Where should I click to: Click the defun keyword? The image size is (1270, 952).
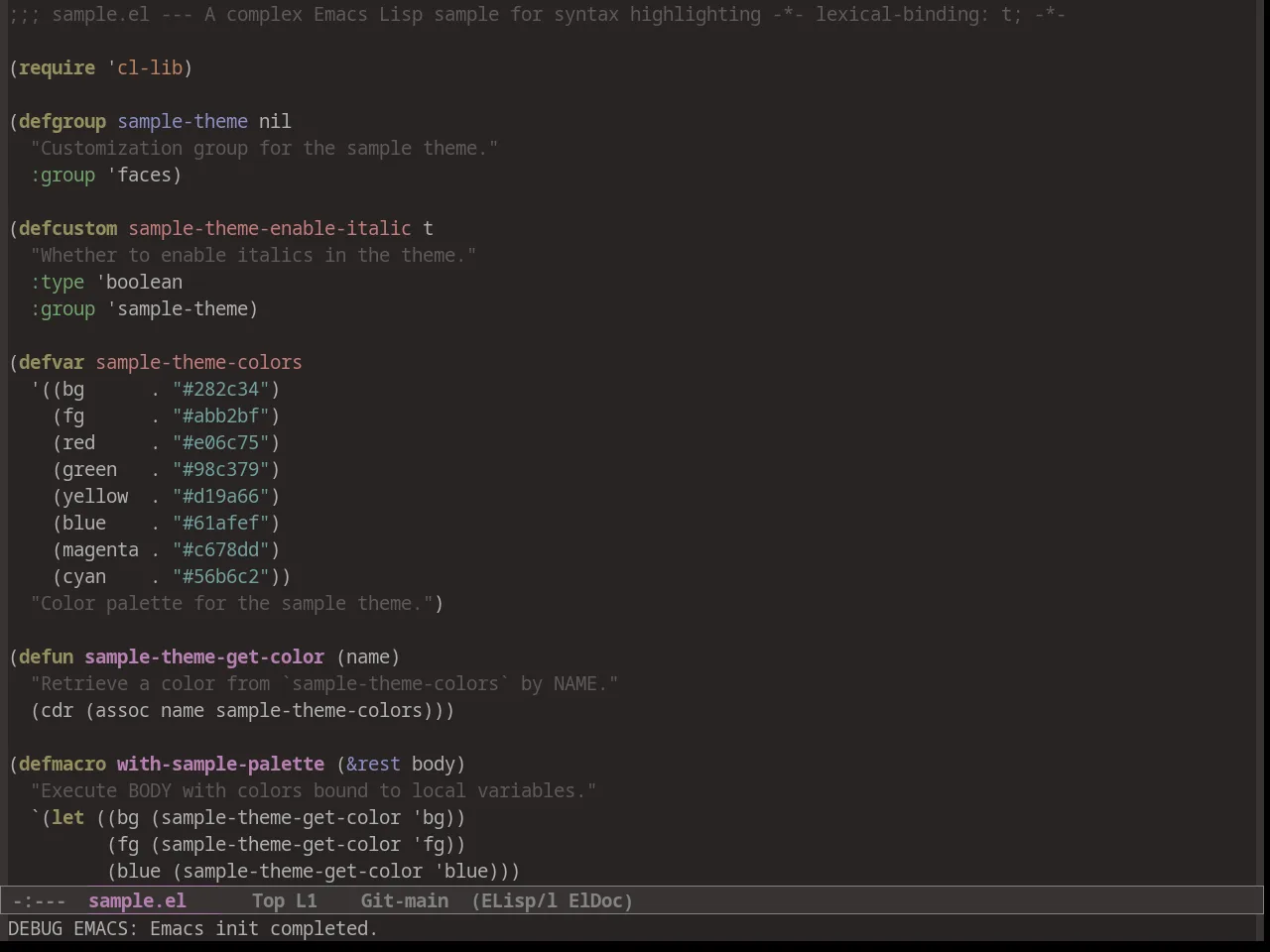click(46, 656)
